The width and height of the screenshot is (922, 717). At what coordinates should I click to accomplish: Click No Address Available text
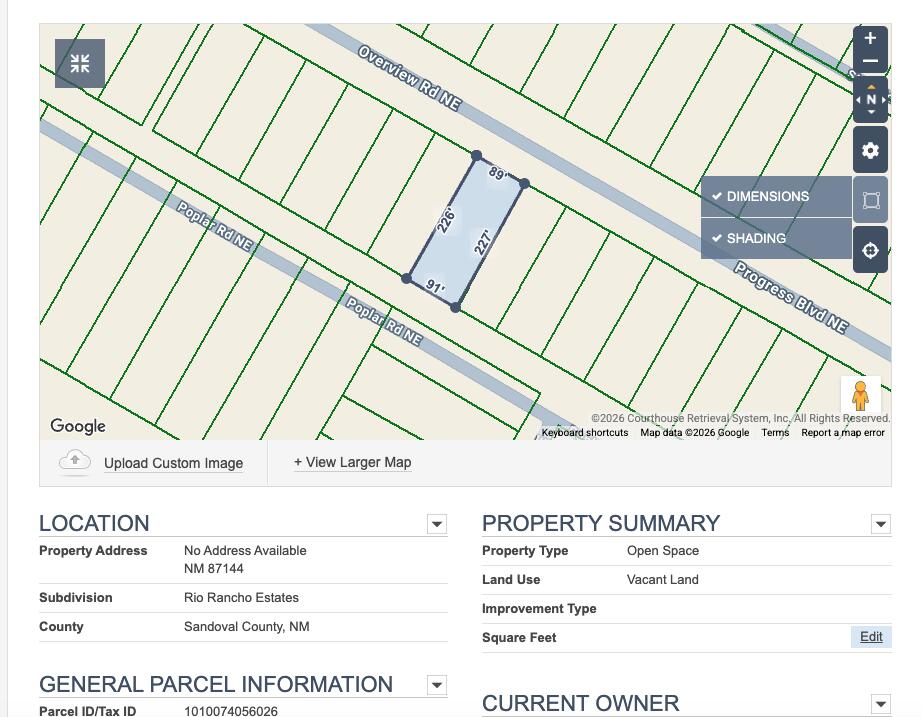tap(245, 551)
